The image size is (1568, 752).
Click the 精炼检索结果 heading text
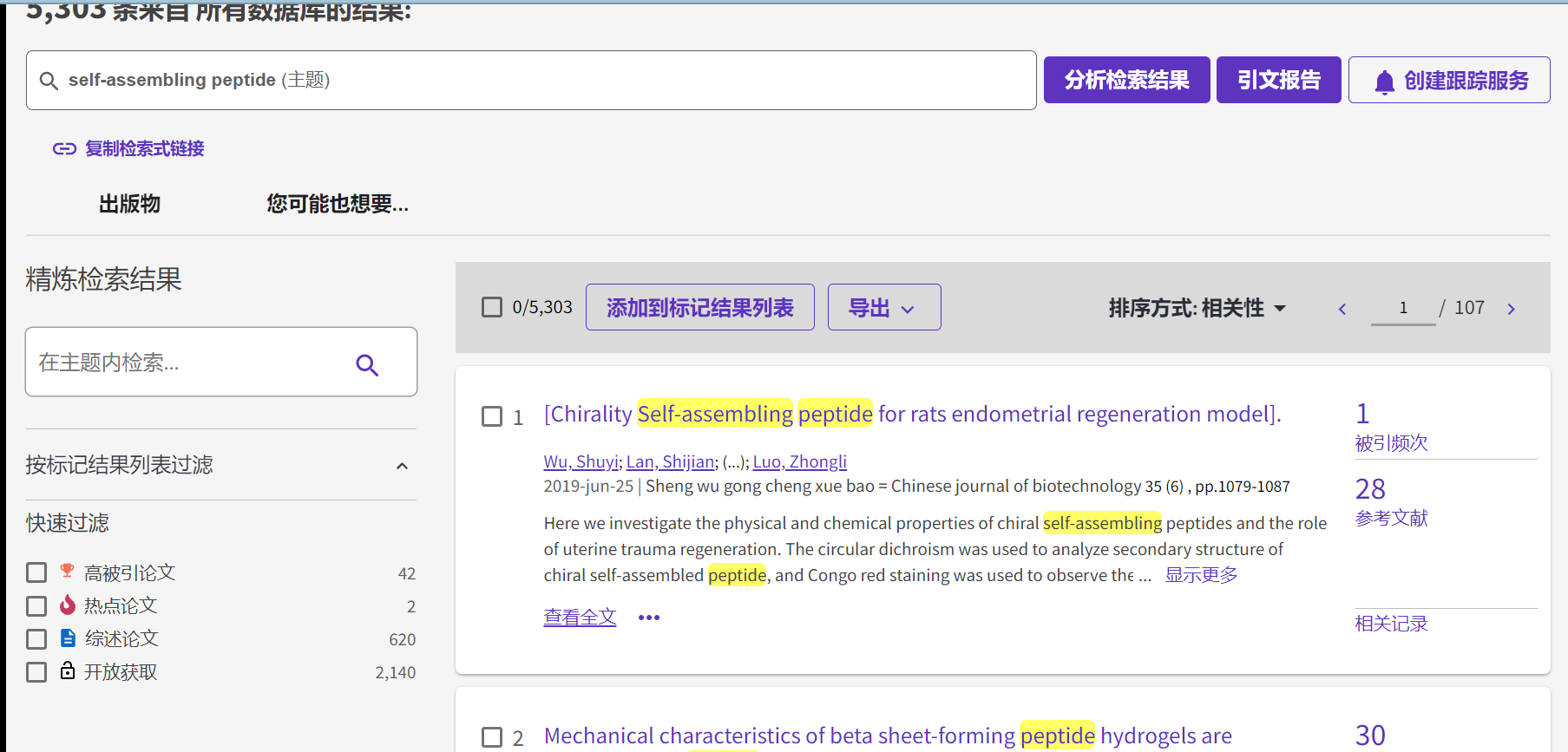click(x=104, y=279)
